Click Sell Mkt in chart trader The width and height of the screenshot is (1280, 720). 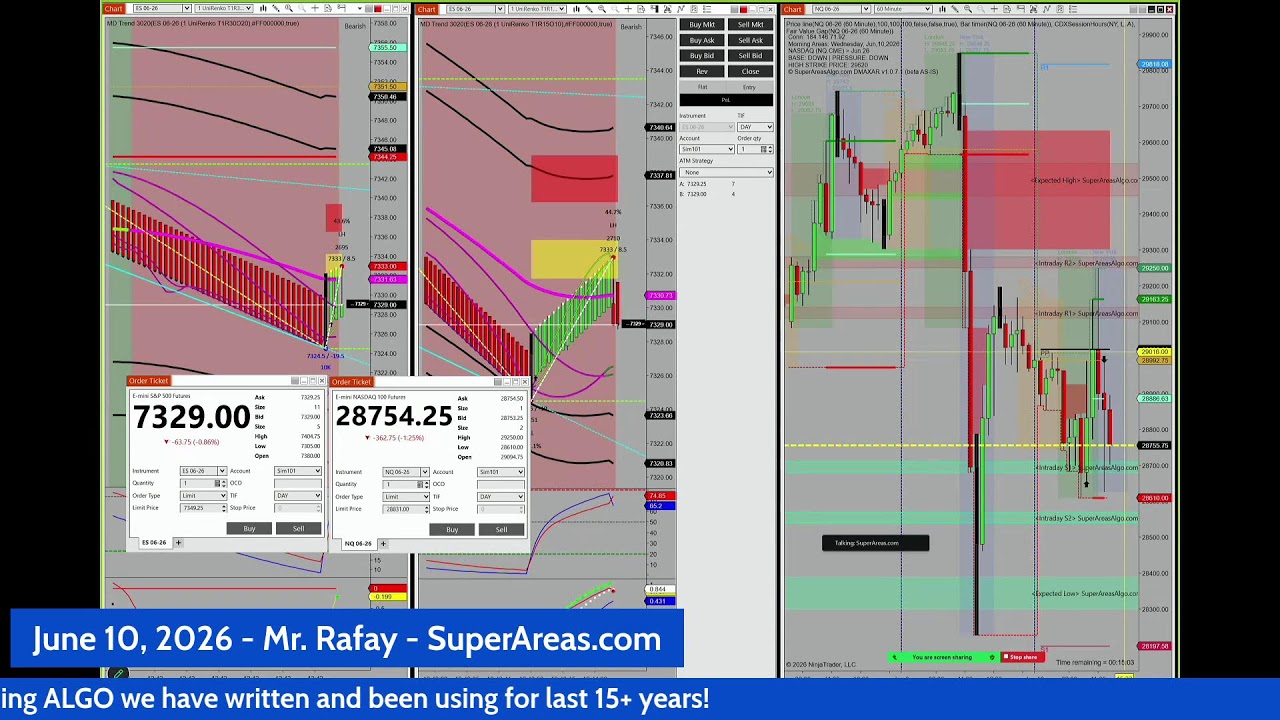coord(750,24)
